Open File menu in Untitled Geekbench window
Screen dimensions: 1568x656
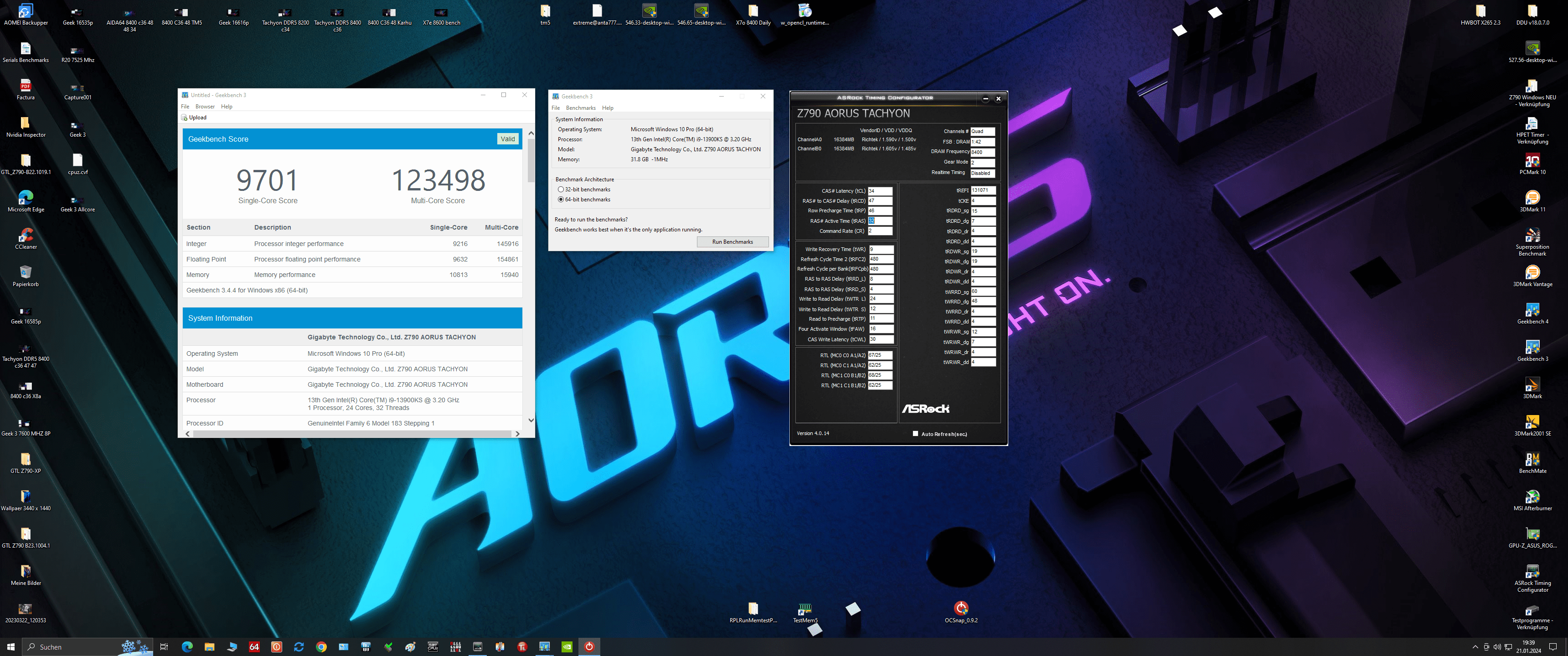click(185, 107)
